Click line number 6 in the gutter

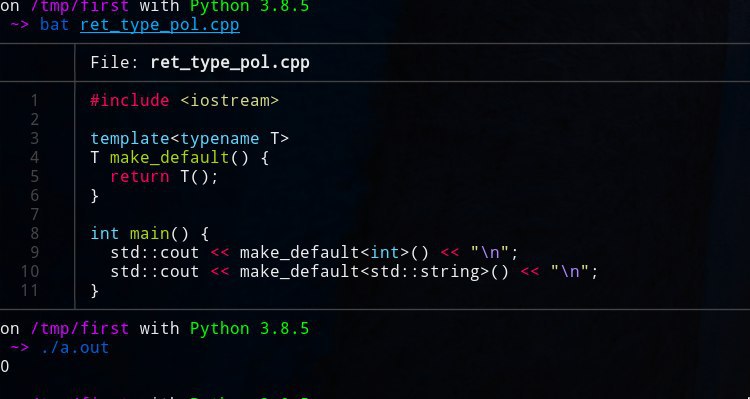pos(34,196)
